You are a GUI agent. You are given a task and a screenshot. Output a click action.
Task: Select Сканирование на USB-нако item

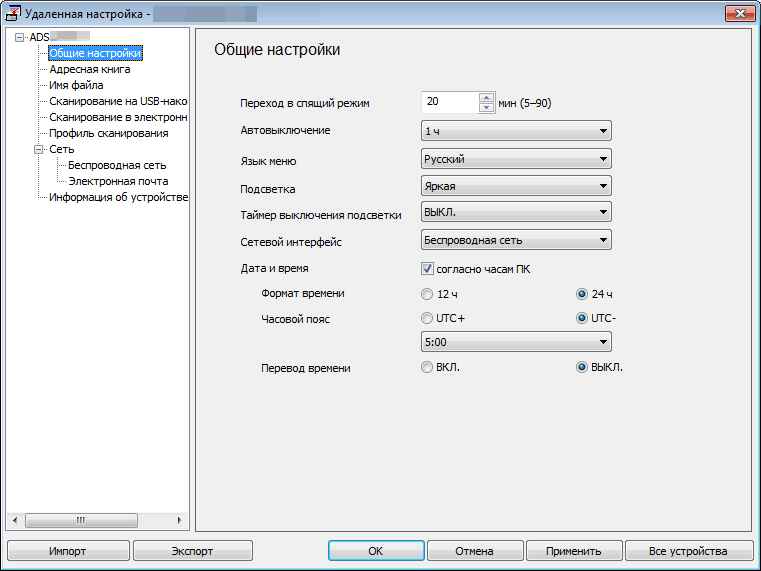click(118, 101)
